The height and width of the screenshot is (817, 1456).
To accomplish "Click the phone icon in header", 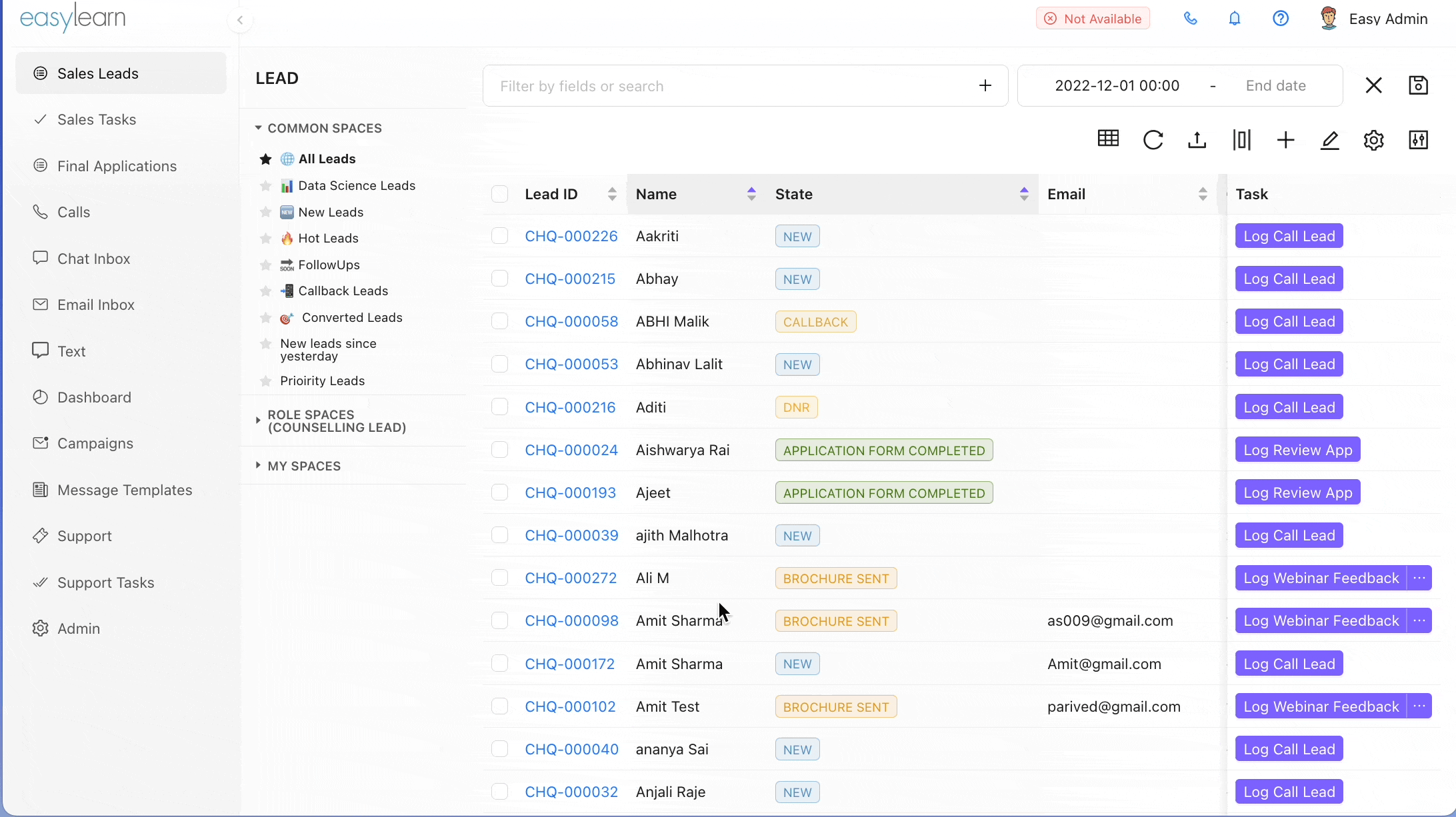I will click(x=1190, y=19).
